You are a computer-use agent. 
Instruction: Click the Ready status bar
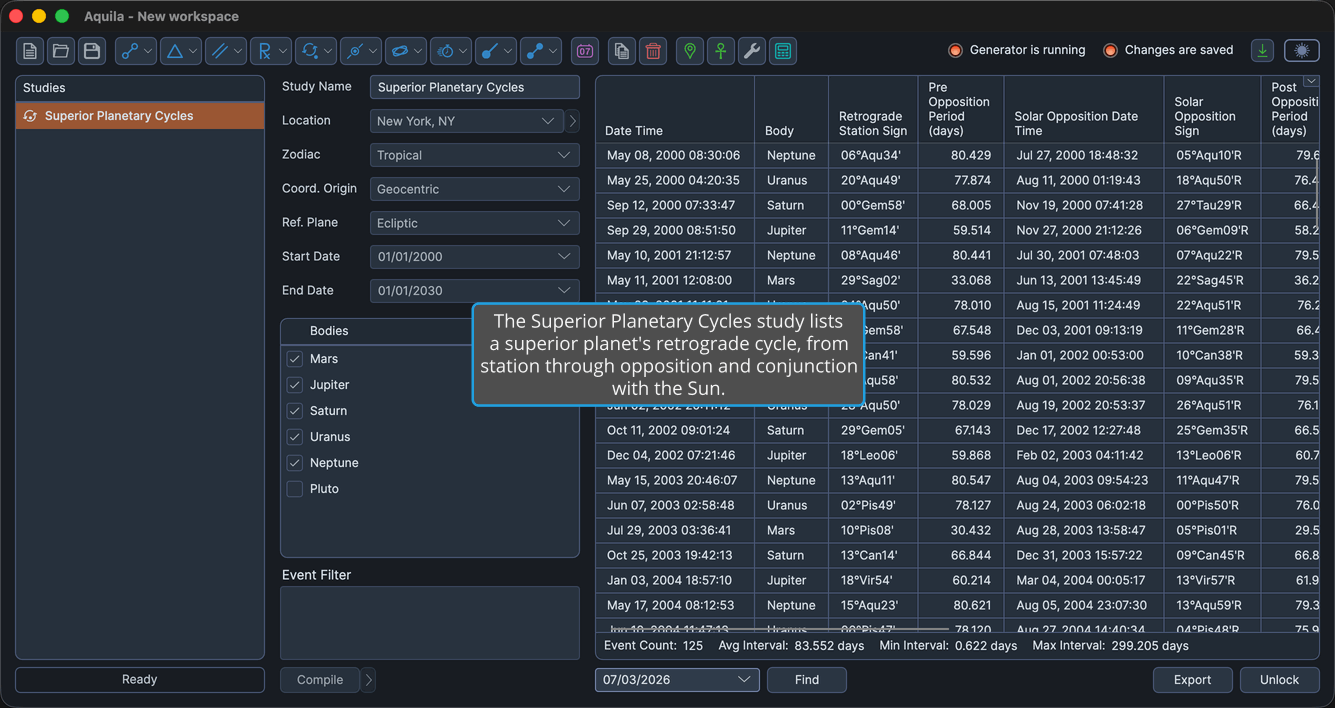coord(140,680)
